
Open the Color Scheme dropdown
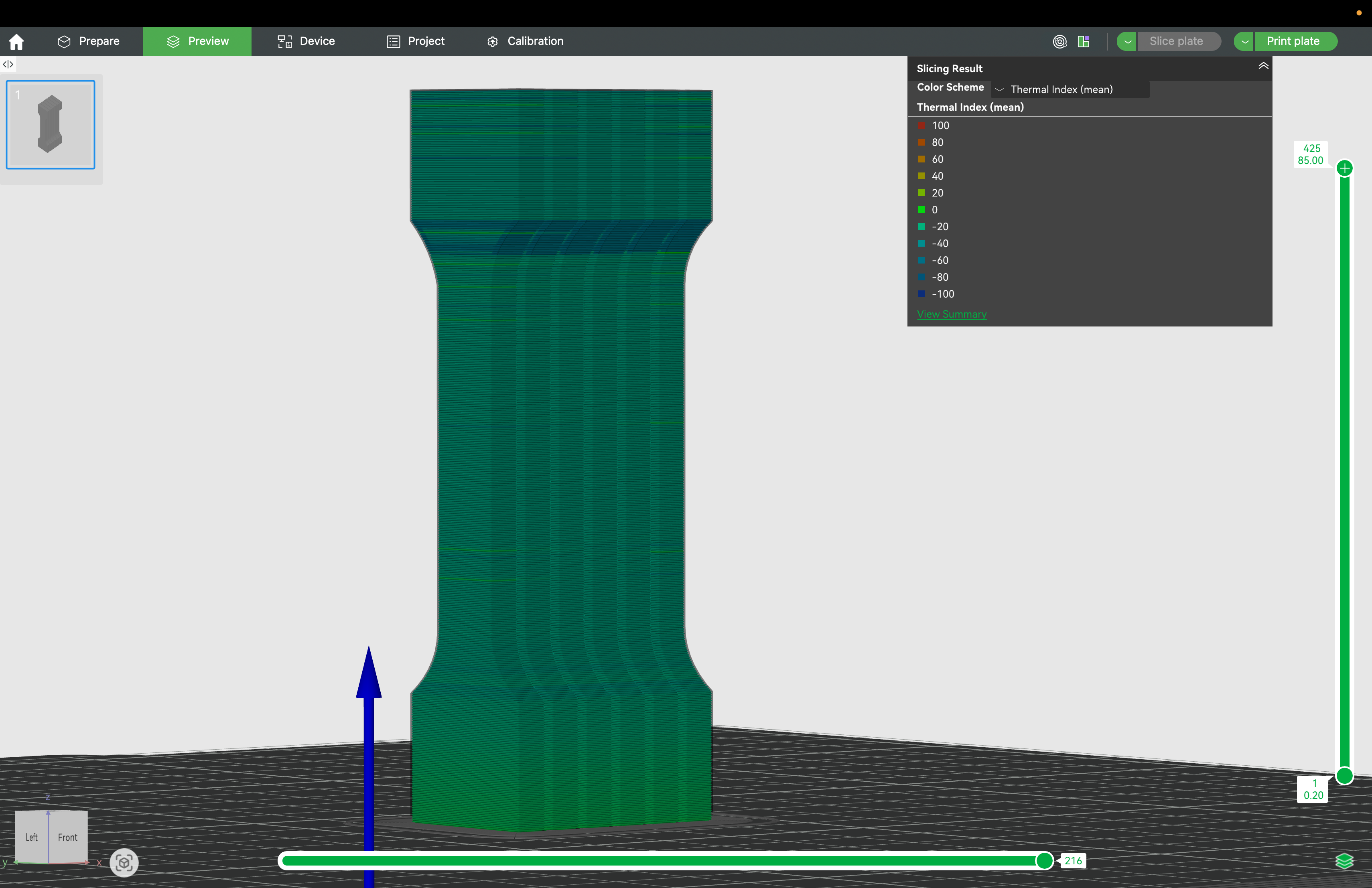click(x=1070, y=89)
